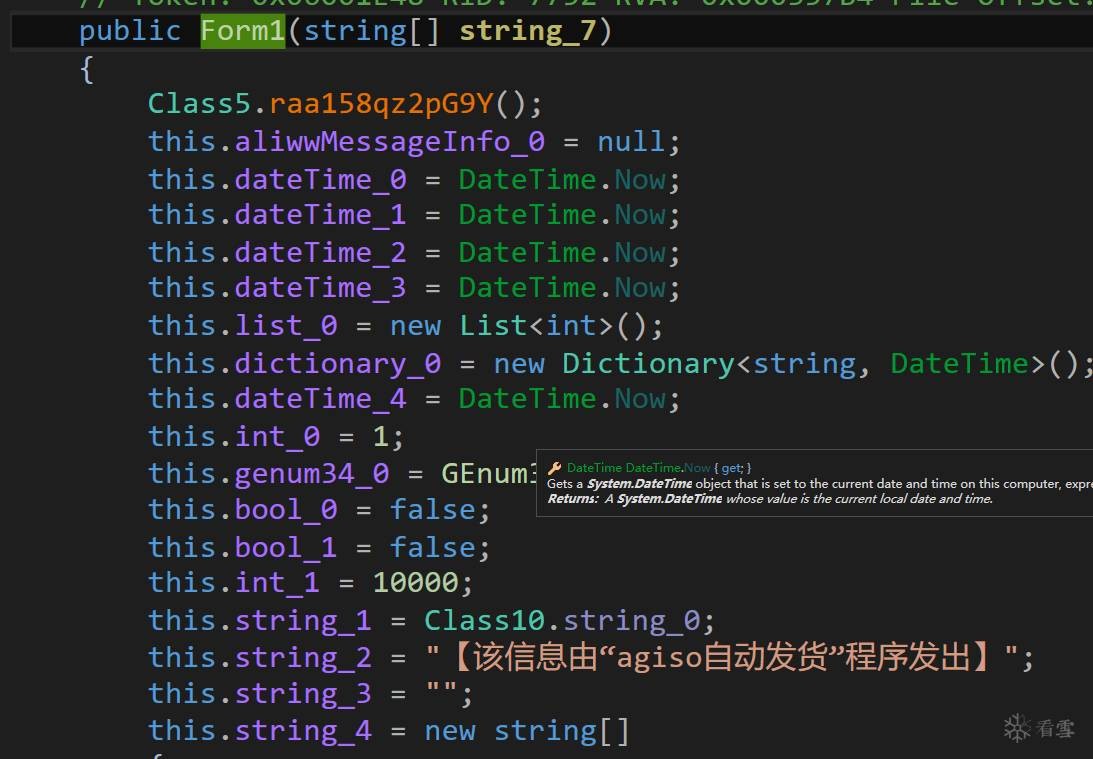Click the aliwwMessageInfo_0 field
Image resolution: width=1093 pixels, height=759 pixels.
(x=389, y=142)
